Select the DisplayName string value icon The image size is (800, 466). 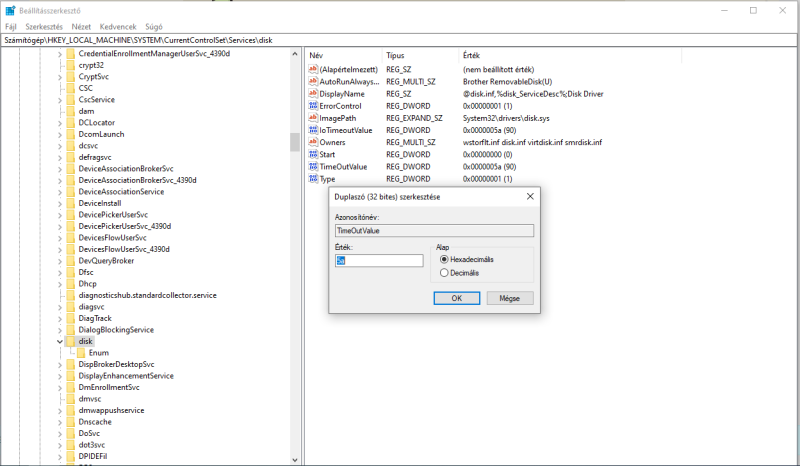[313, 93]
